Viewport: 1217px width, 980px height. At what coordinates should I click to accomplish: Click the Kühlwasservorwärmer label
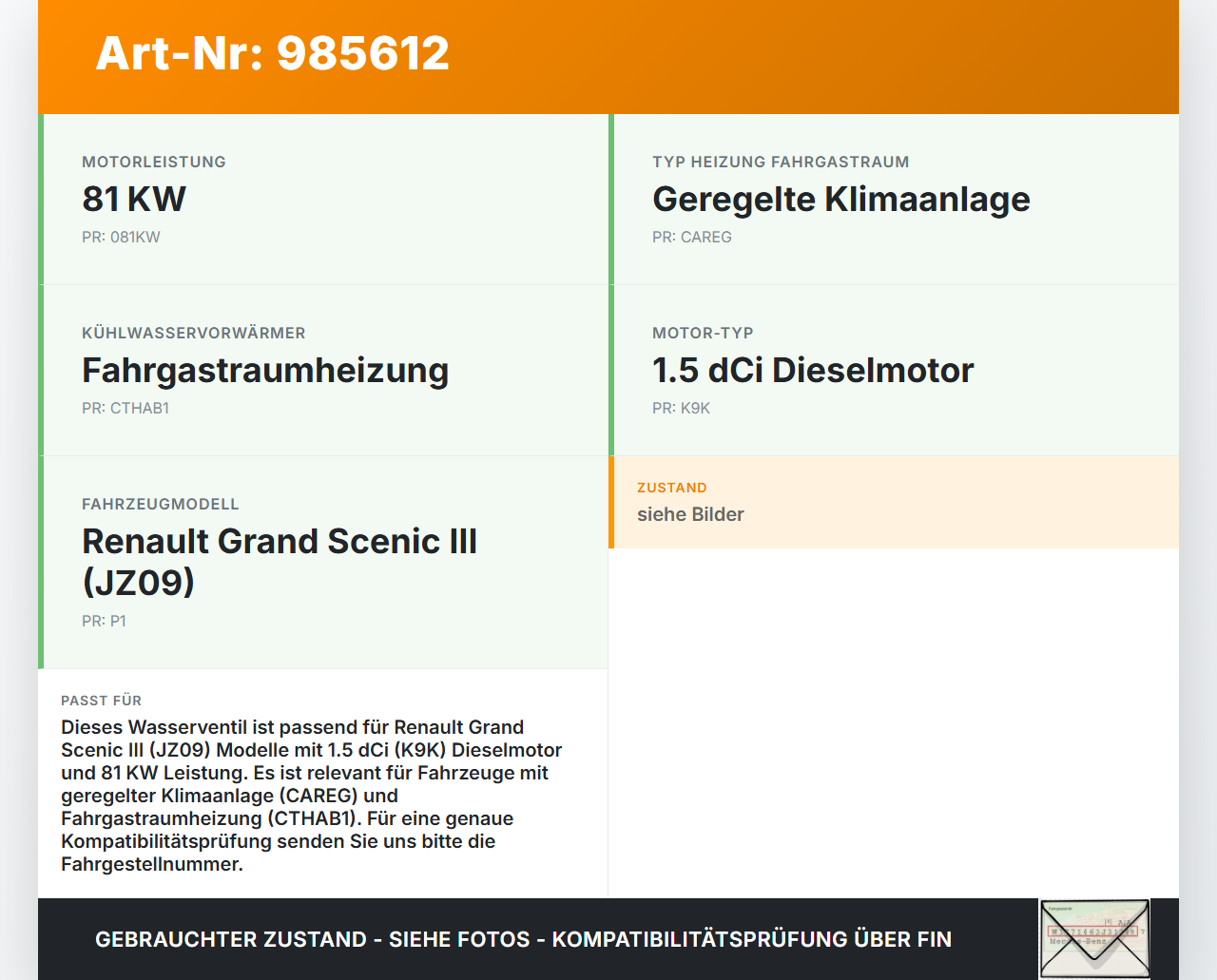(194, 333)
